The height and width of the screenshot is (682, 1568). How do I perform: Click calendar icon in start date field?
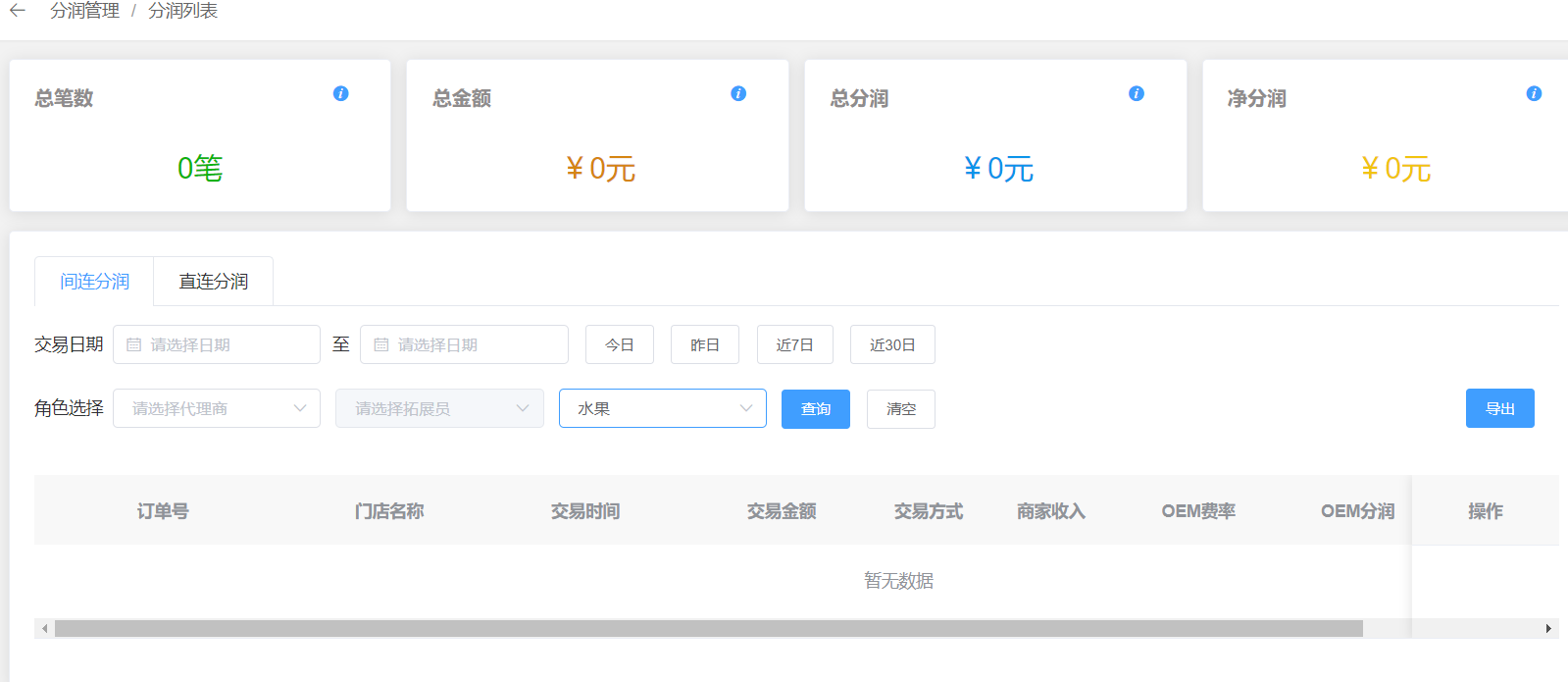[134, 345]
